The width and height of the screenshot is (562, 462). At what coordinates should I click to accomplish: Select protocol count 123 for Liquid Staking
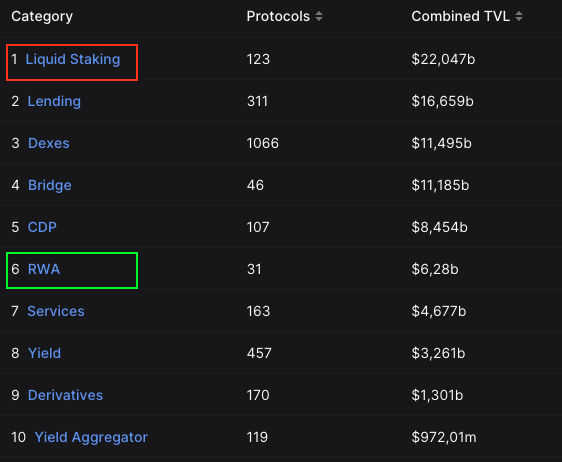[x=258, y=59]
